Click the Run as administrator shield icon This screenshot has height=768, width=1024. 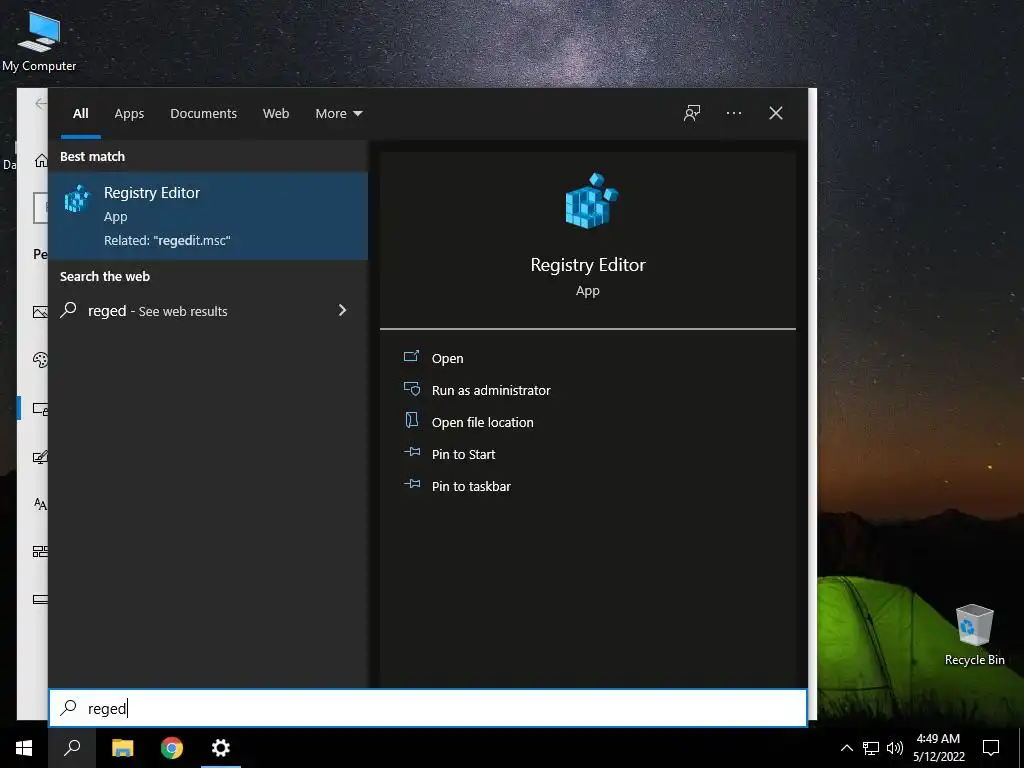click(411, 389)
